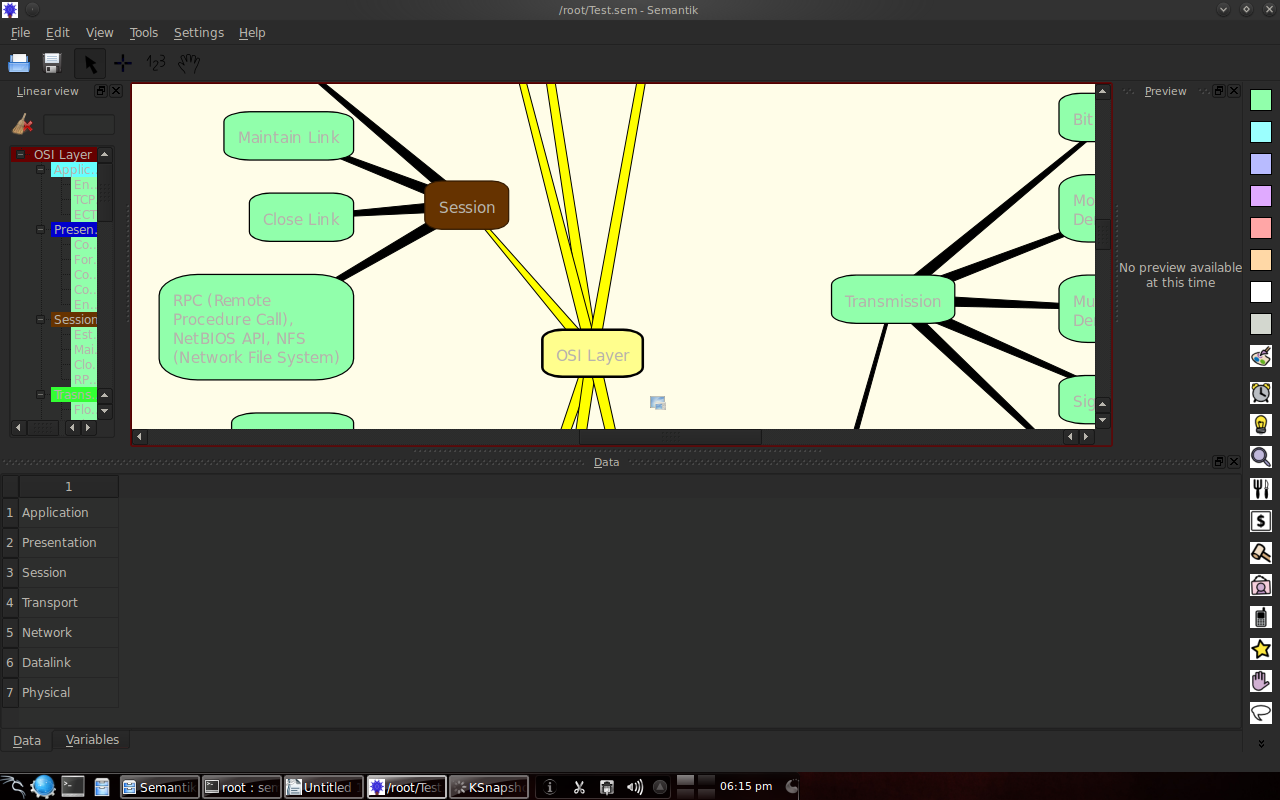Collapse the Presen. branch in Linear view

41,230
